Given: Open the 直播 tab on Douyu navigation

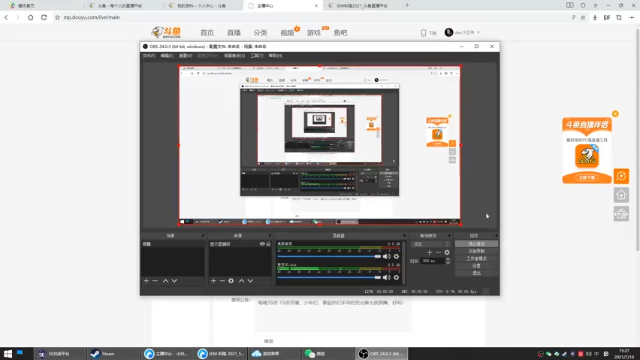Looking at the screenshot, I should coord(234,33).
